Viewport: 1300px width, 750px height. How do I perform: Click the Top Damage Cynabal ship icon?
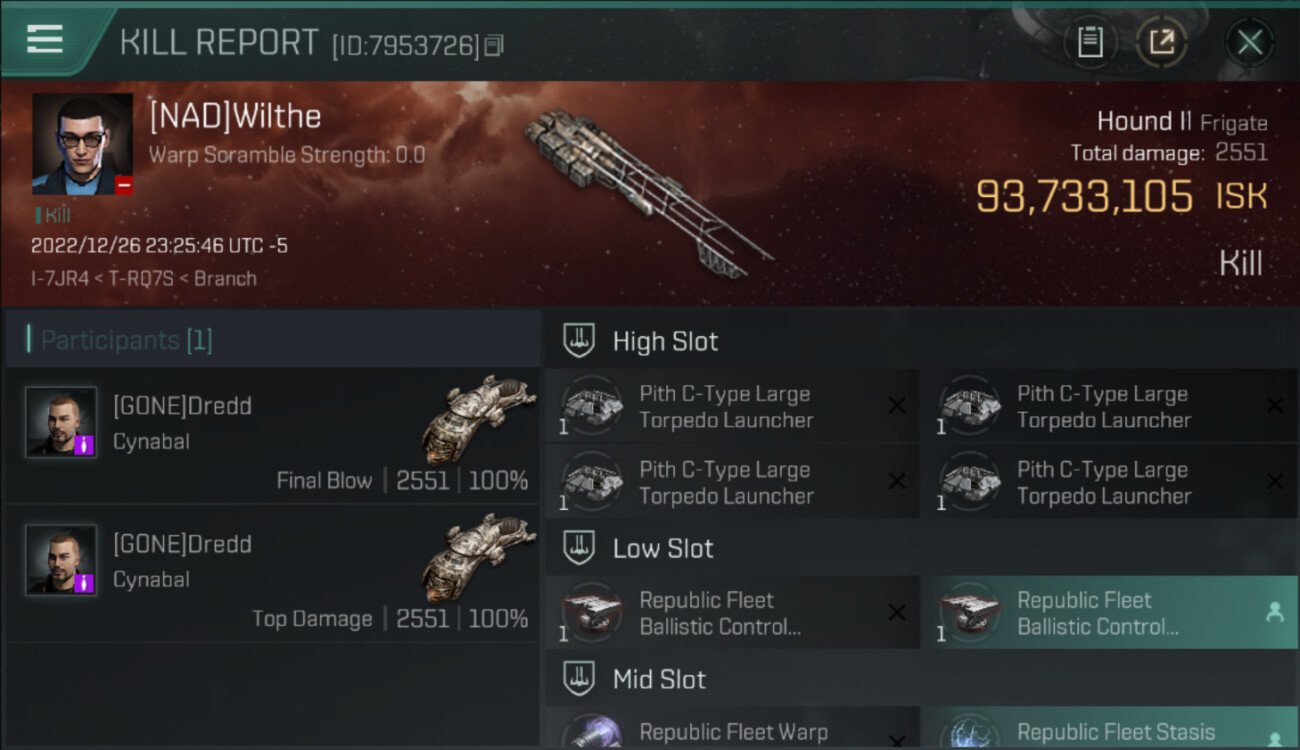pyautogui.click(x=478, y=556)
